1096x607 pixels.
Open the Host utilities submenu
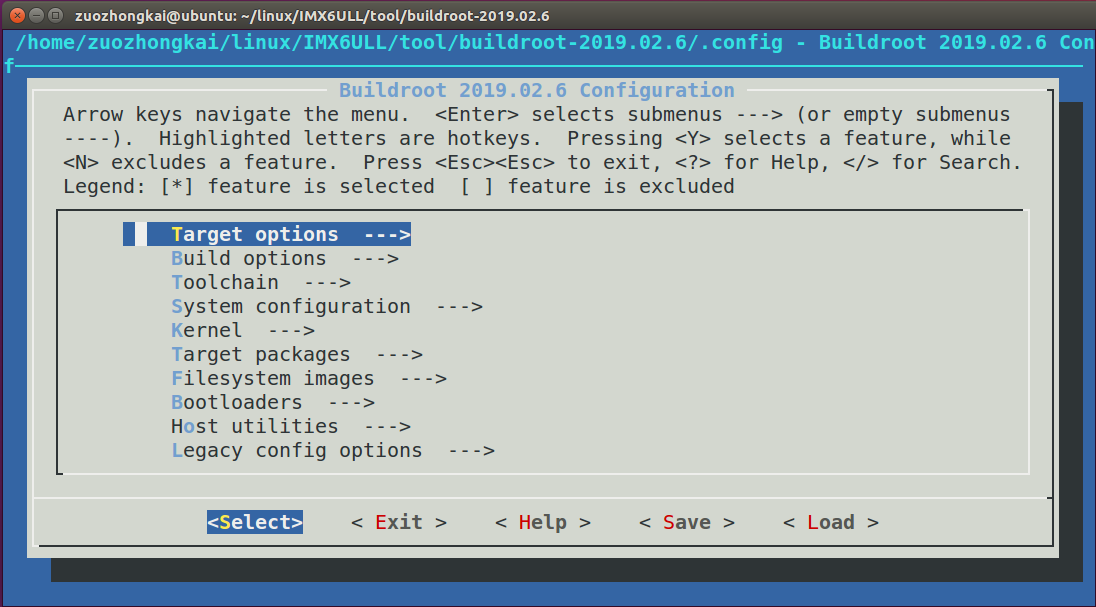point(291,427)
